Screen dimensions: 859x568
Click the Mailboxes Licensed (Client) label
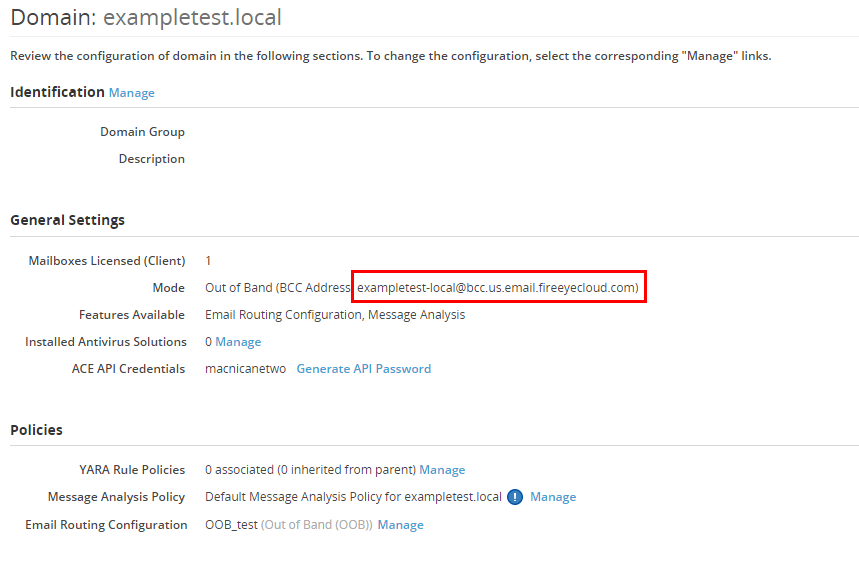[106, 261]
